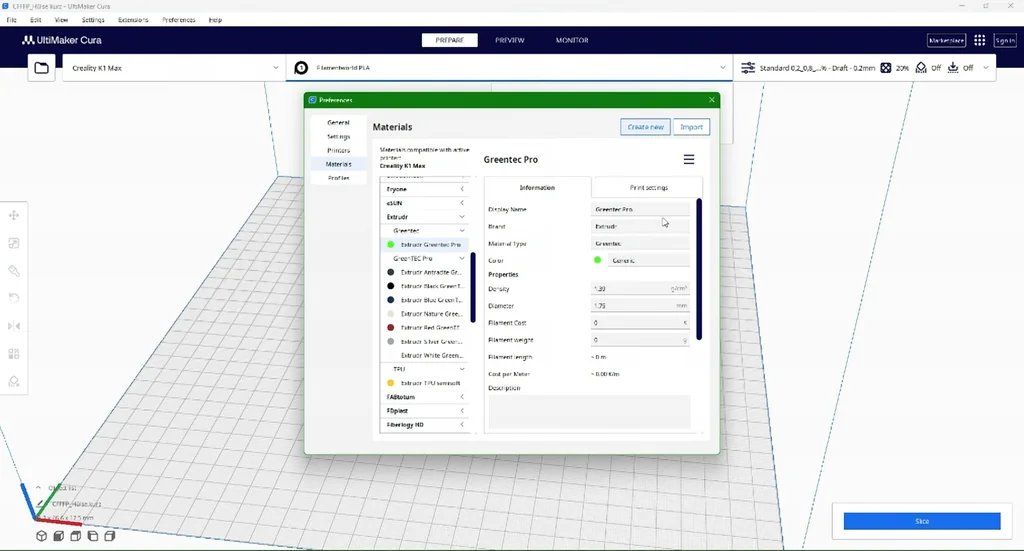This screenshot has width=1024, height=551.
Task: Switch to 3D view cube icon
Action: pyautogui.click(x=42, y=536)
